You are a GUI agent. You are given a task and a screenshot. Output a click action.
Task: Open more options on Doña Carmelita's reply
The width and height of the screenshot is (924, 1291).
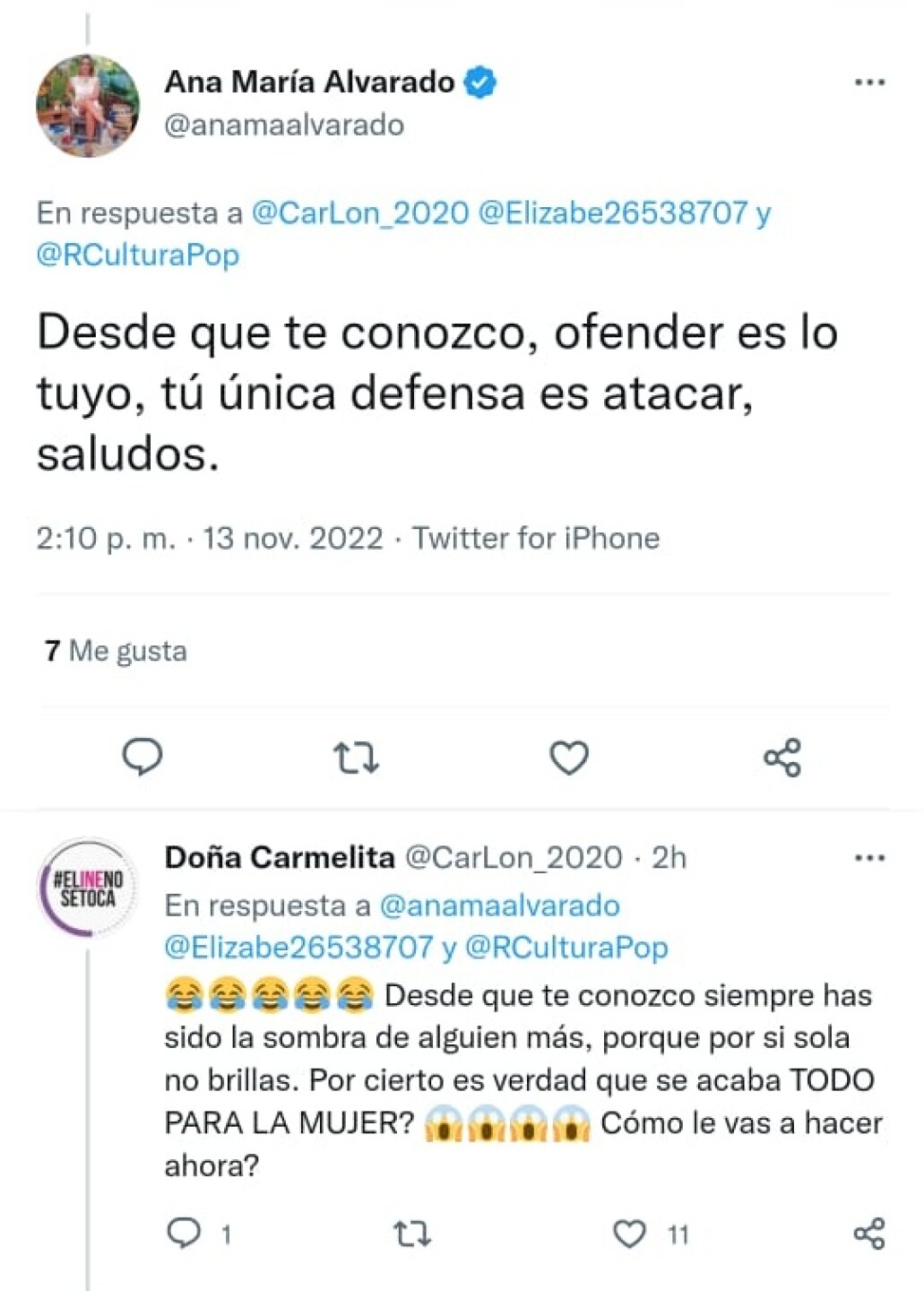[869, 858]
